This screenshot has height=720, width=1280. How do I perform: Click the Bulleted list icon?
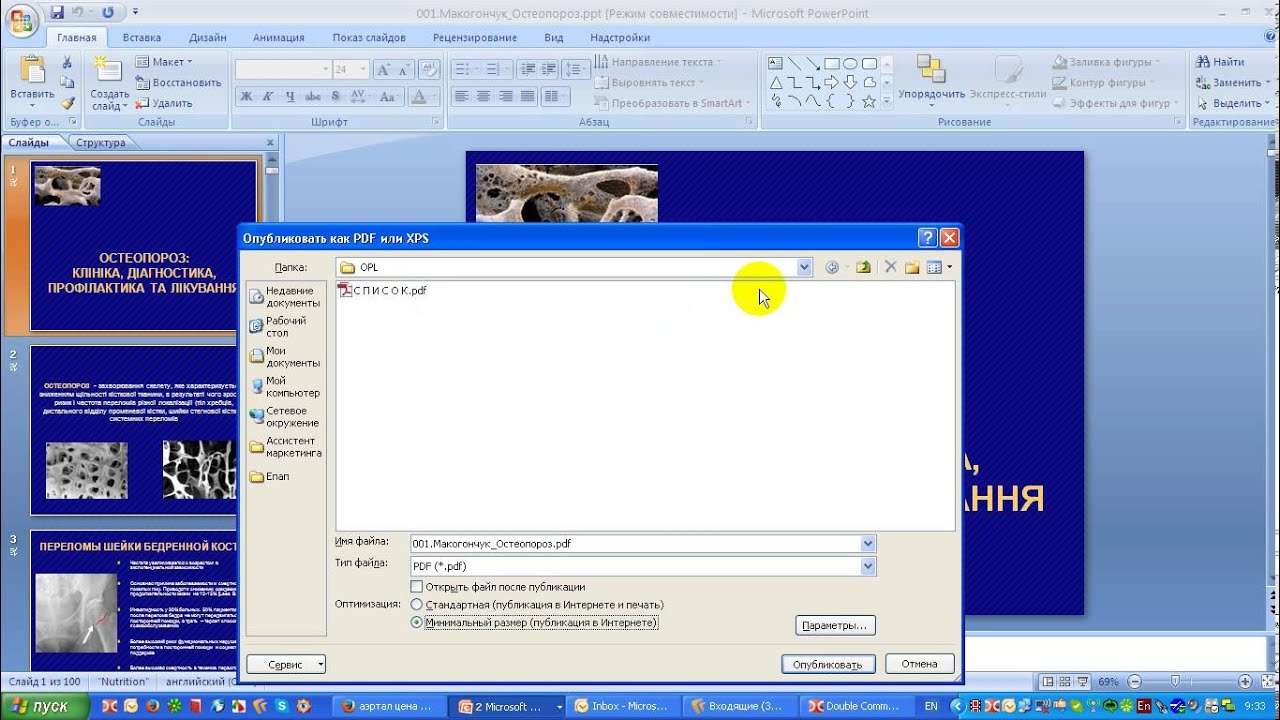464,70
